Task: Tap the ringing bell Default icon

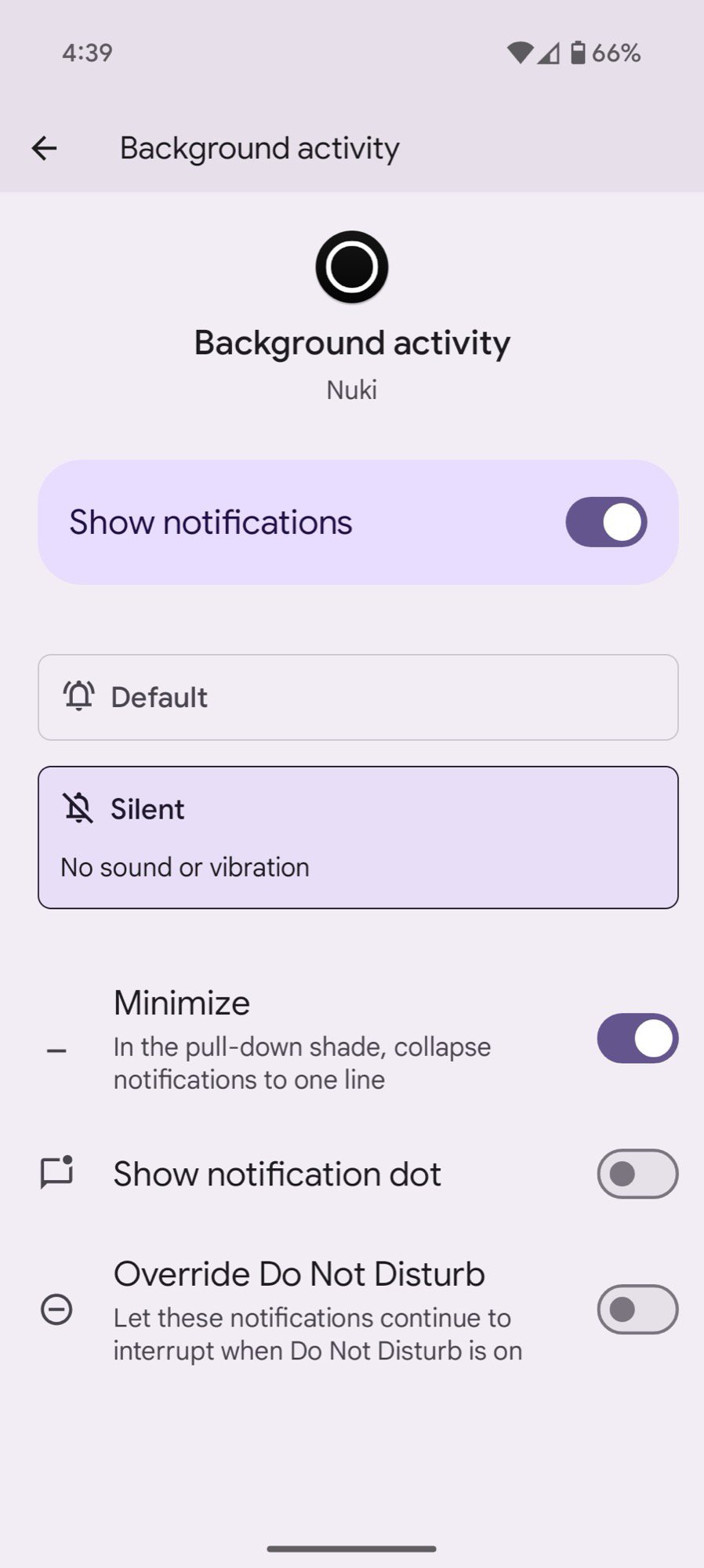Action: click(x=78, y=696)
